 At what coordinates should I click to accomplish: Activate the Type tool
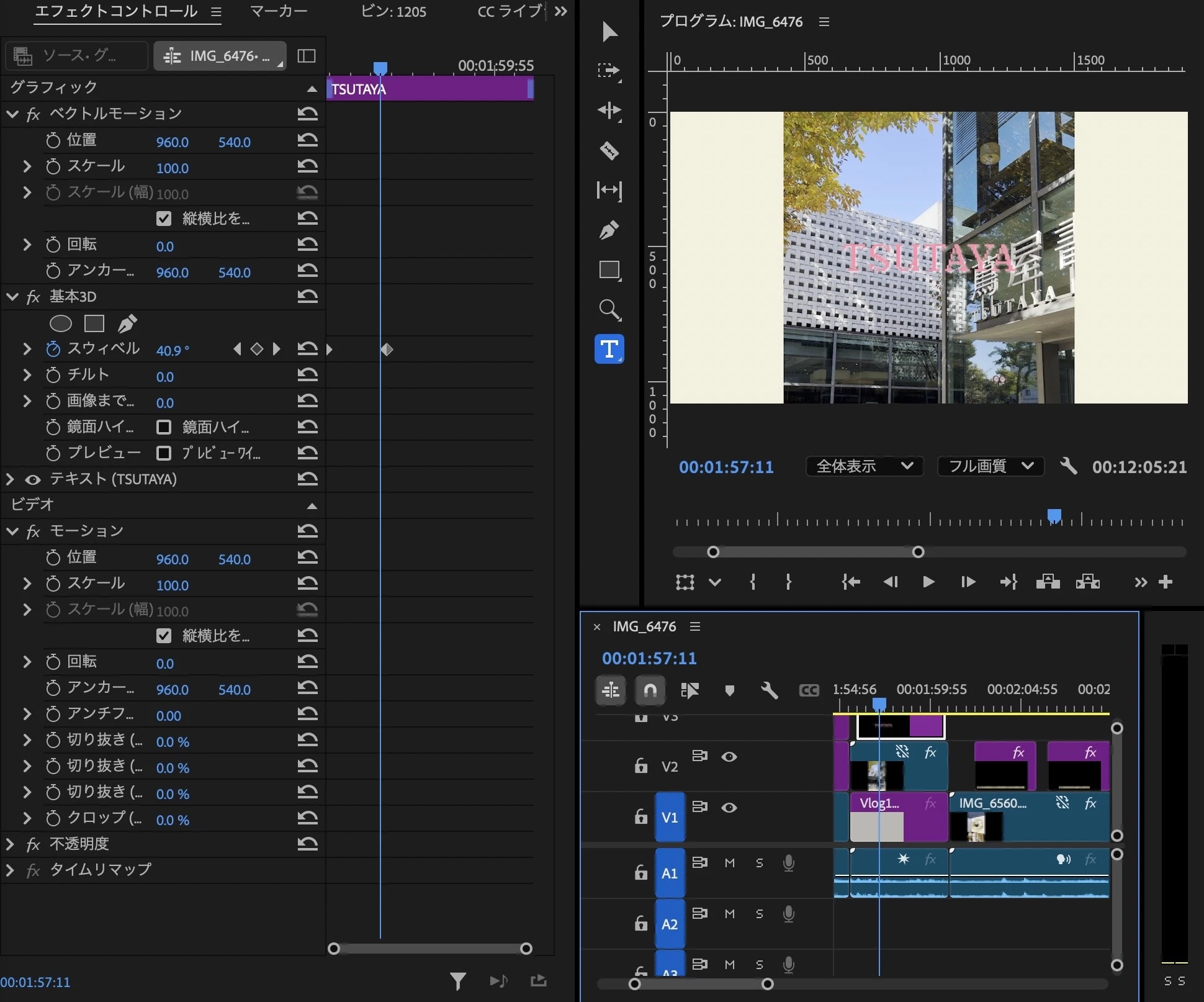(x=609, y=349)
